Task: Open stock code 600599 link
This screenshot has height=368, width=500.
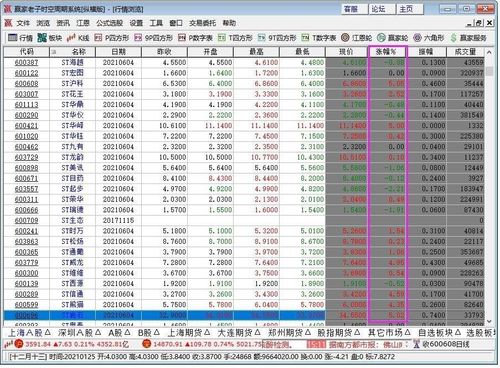Action: point(26,305)
